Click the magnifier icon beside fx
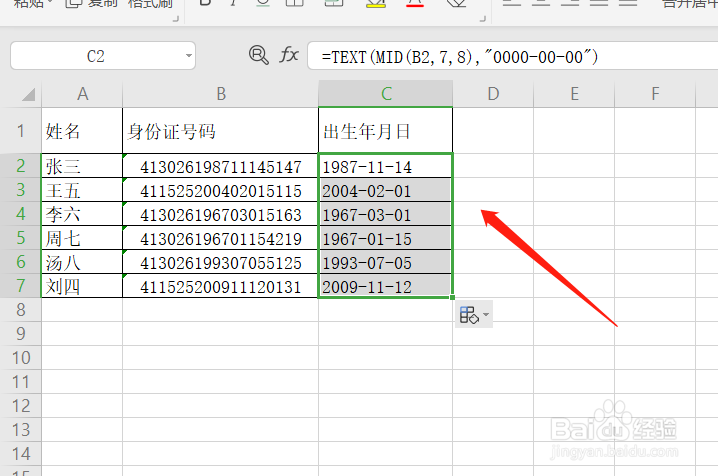This screenshot has width=718, height=476. 259,55
